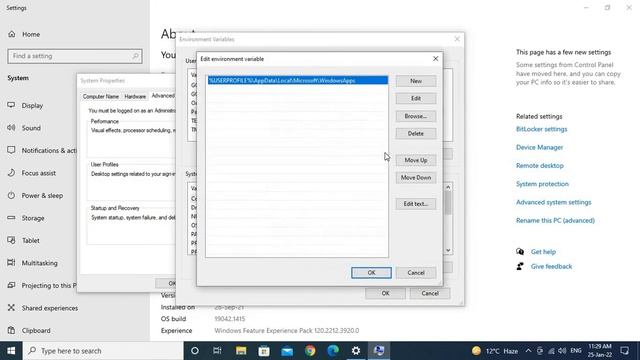Open File Explorer from the taskbar
640x360 pixels.
click(241, 351)
